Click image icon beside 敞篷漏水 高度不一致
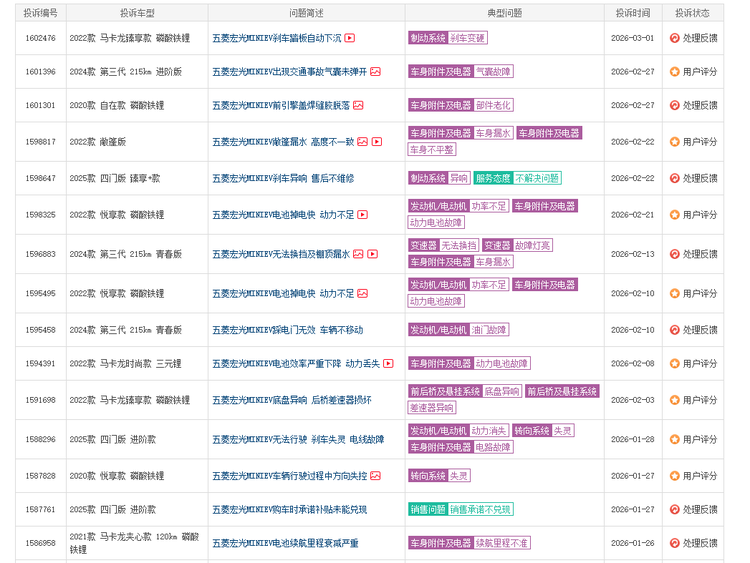 (x=363, y=142)
